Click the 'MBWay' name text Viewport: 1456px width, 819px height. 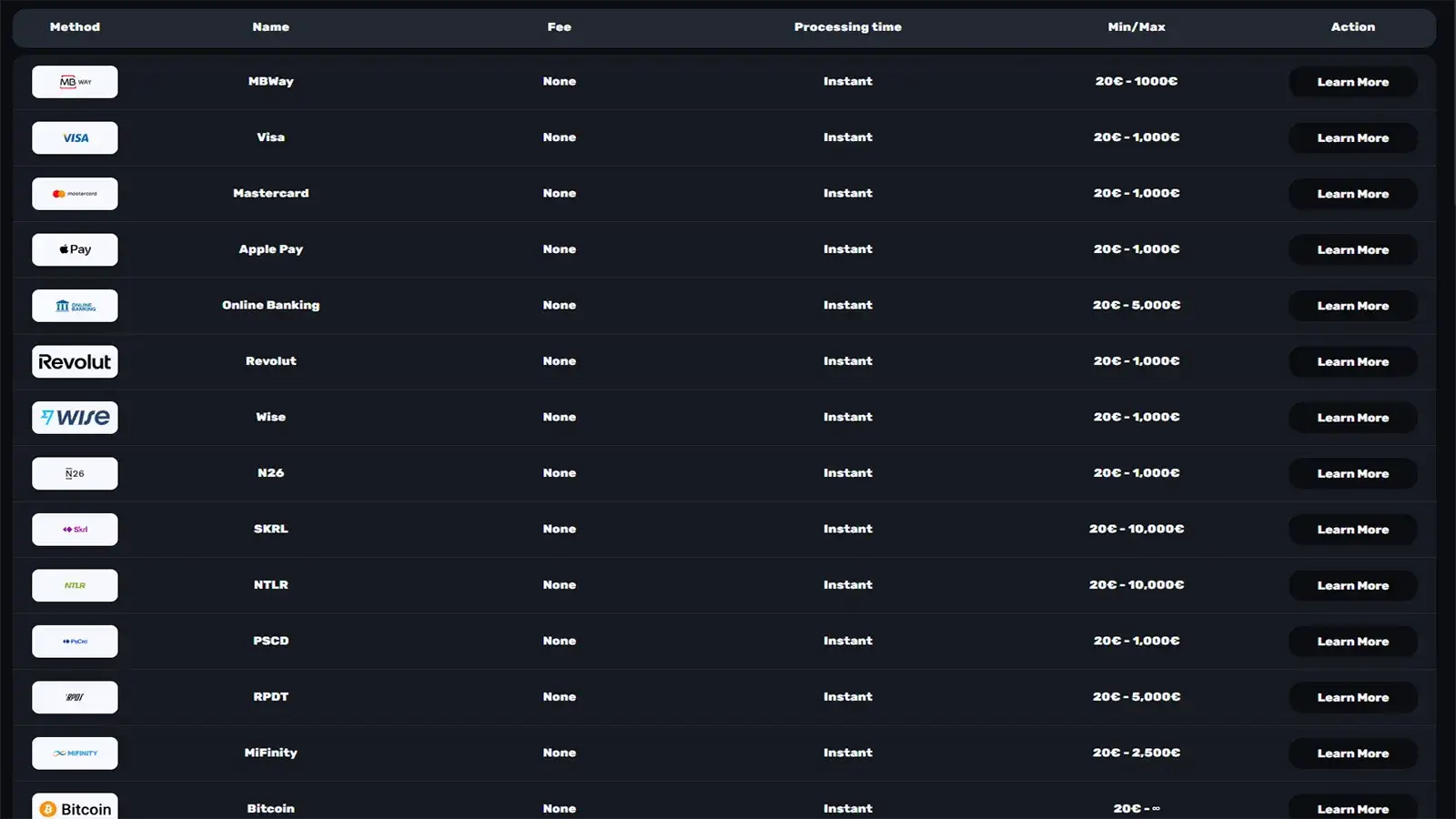click(271, 81)
